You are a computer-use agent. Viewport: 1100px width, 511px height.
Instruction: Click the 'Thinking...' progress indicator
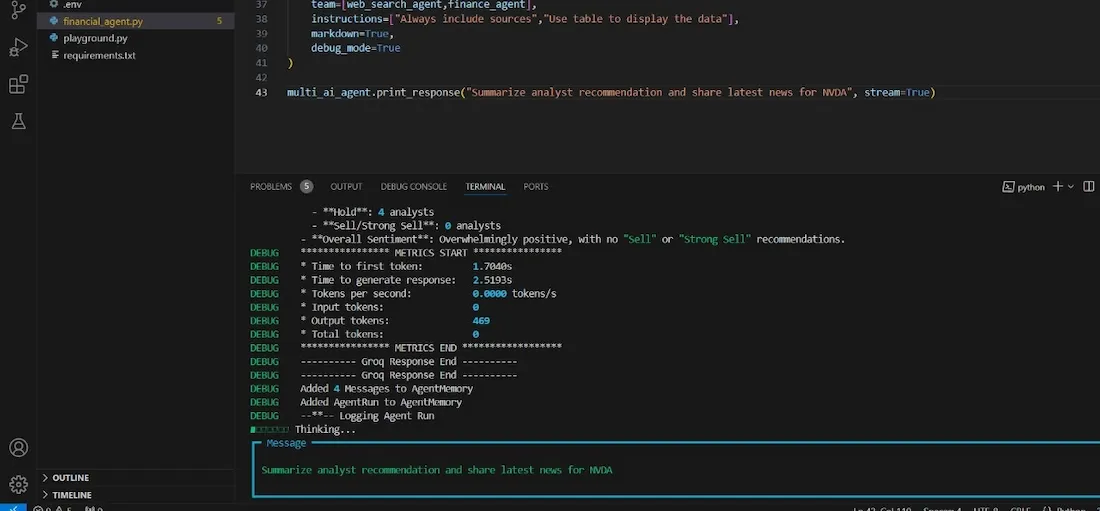303,430
